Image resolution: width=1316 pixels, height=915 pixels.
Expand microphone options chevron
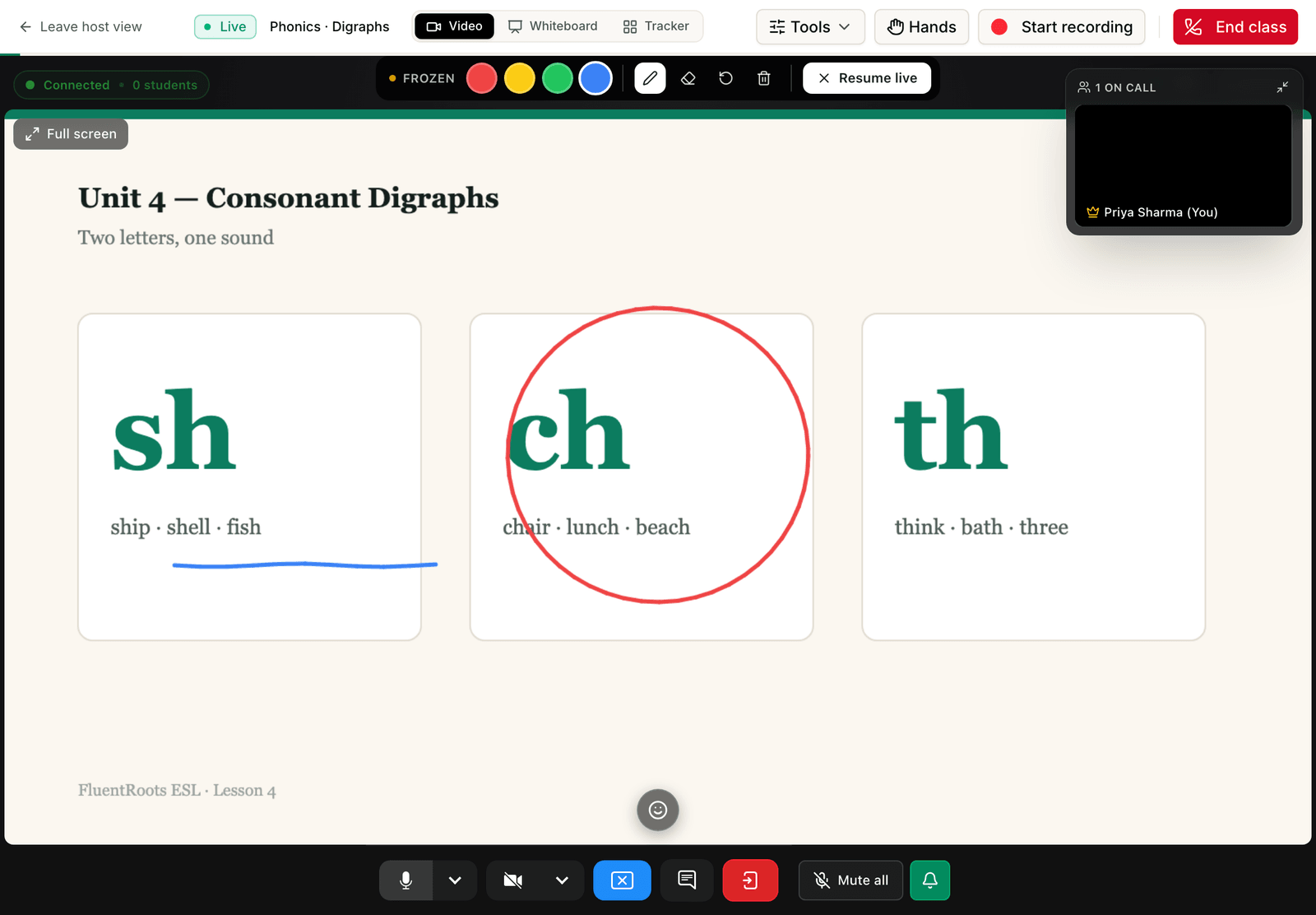[455, 880]
